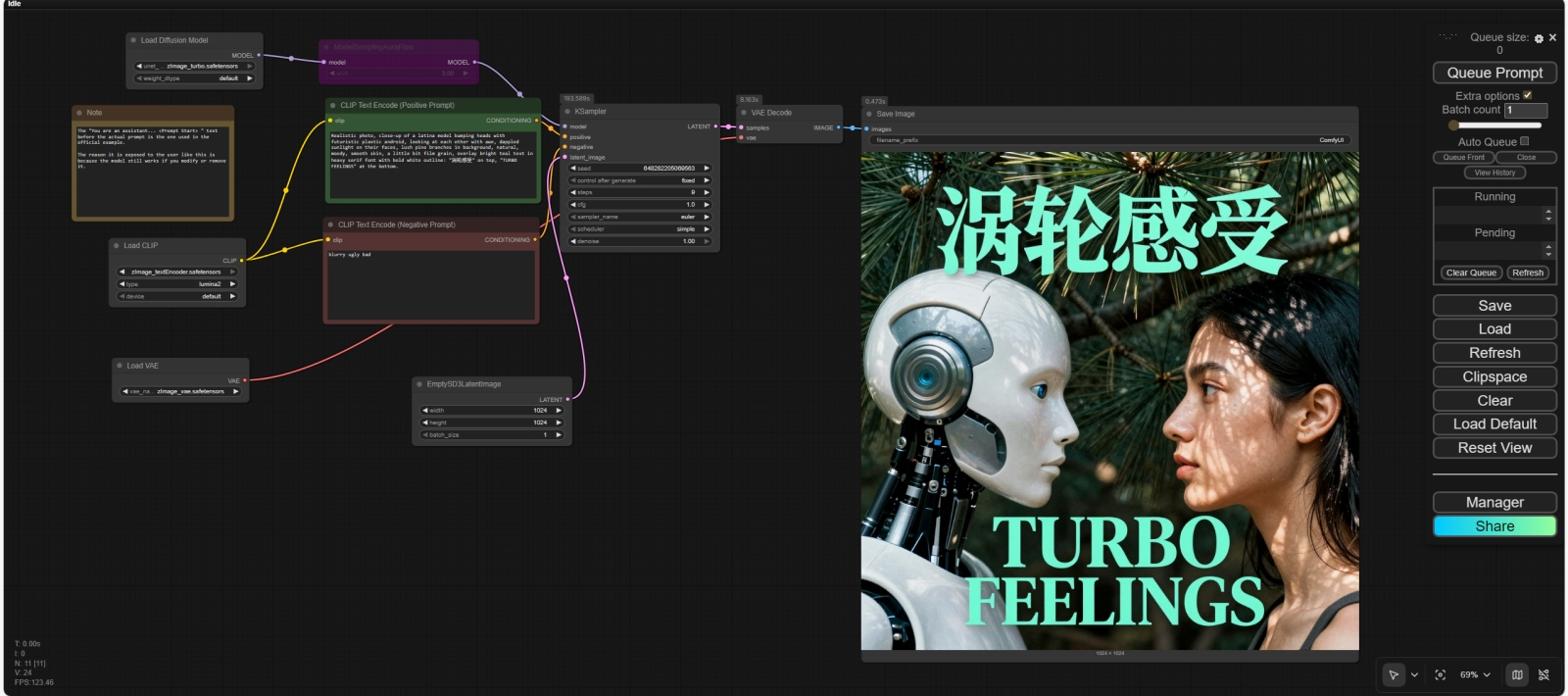Enable the Auto Queue checkbox
Image resolution: width=1568 pixels, height=696 pixels.
click(1524, 141)
